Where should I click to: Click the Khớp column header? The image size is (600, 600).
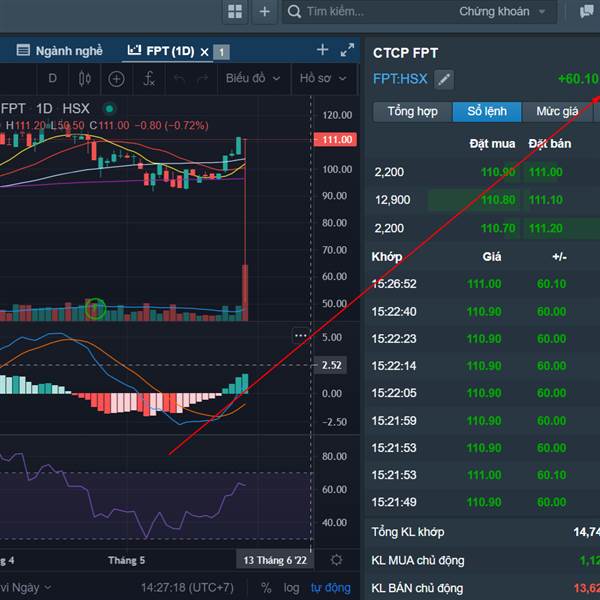[x=387, y=257]
